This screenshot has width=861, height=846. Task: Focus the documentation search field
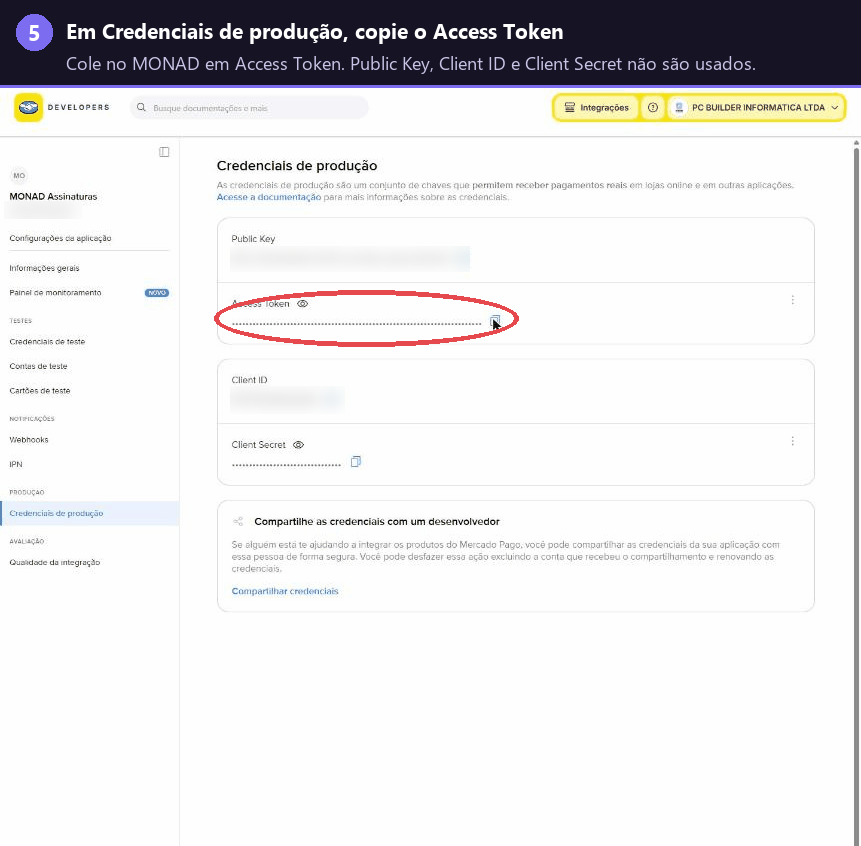249,108
